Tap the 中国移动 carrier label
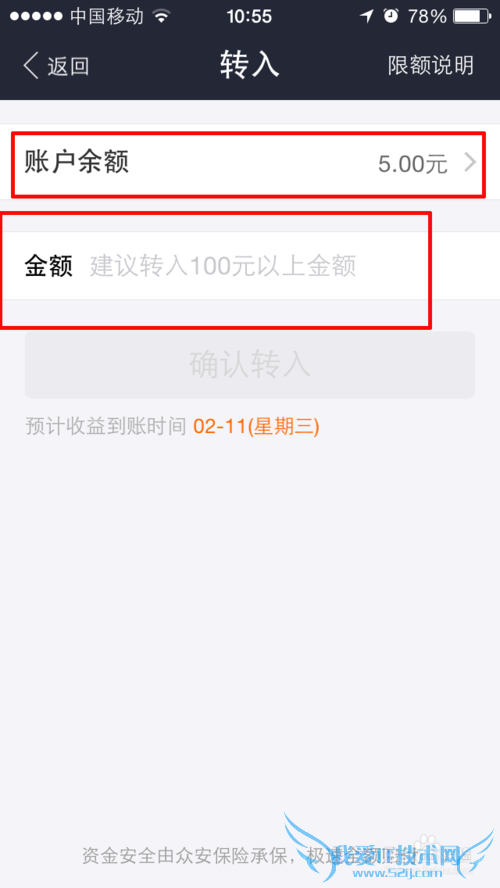The height and width of the screenshot is (888, 500). tap(107, 17)
